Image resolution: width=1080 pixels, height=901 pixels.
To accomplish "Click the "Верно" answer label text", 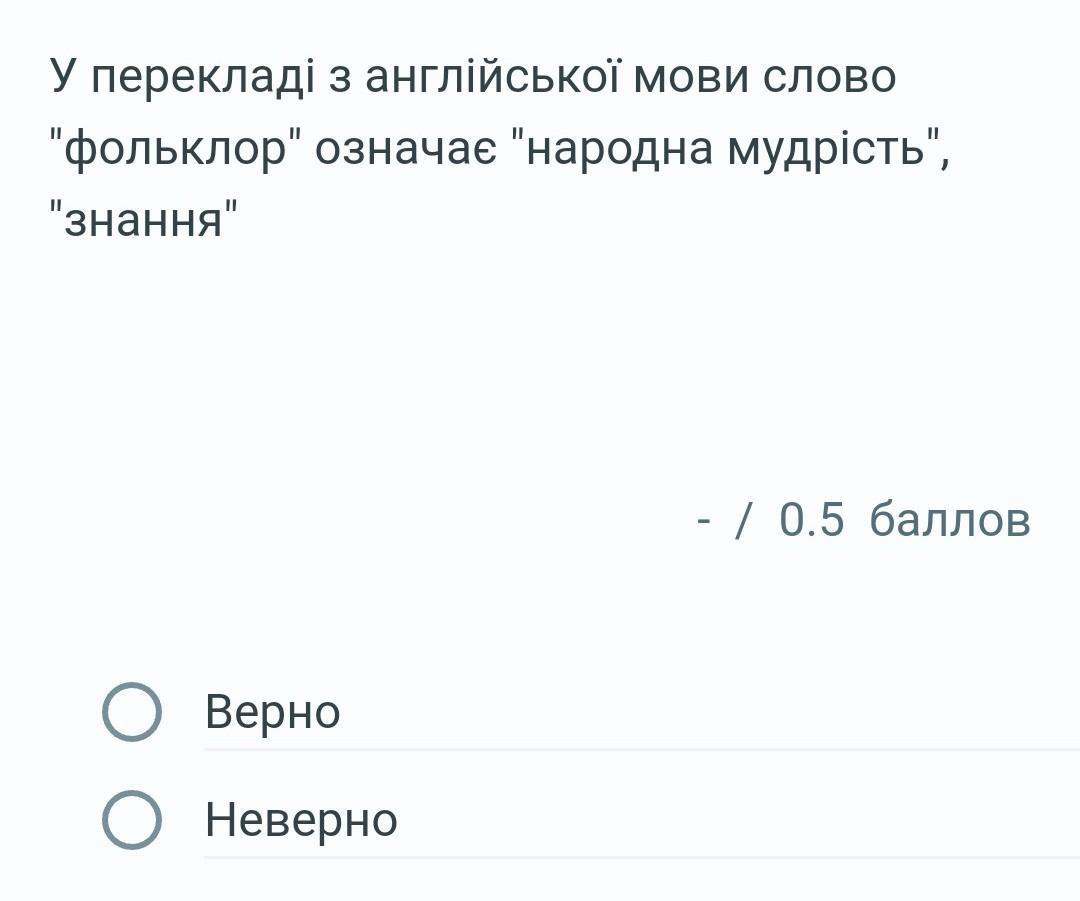I will point(272,712).
